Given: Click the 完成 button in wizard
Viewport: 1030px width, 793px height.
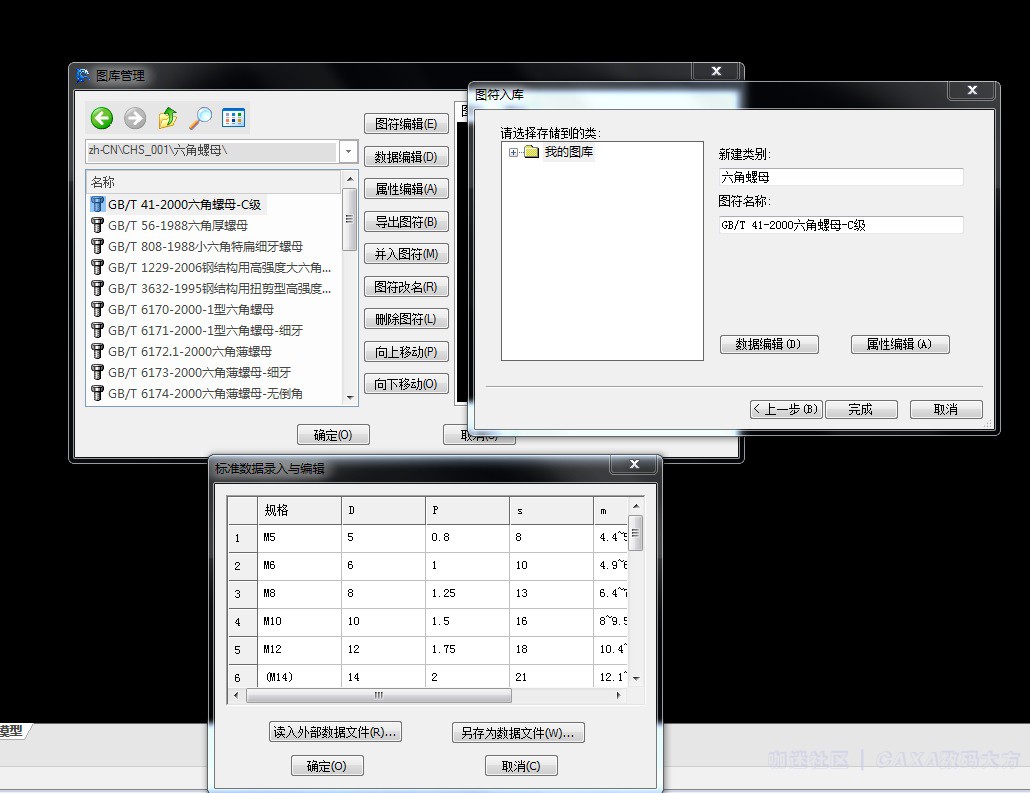Looking at the screenshot, I should [x=860, y=409].
